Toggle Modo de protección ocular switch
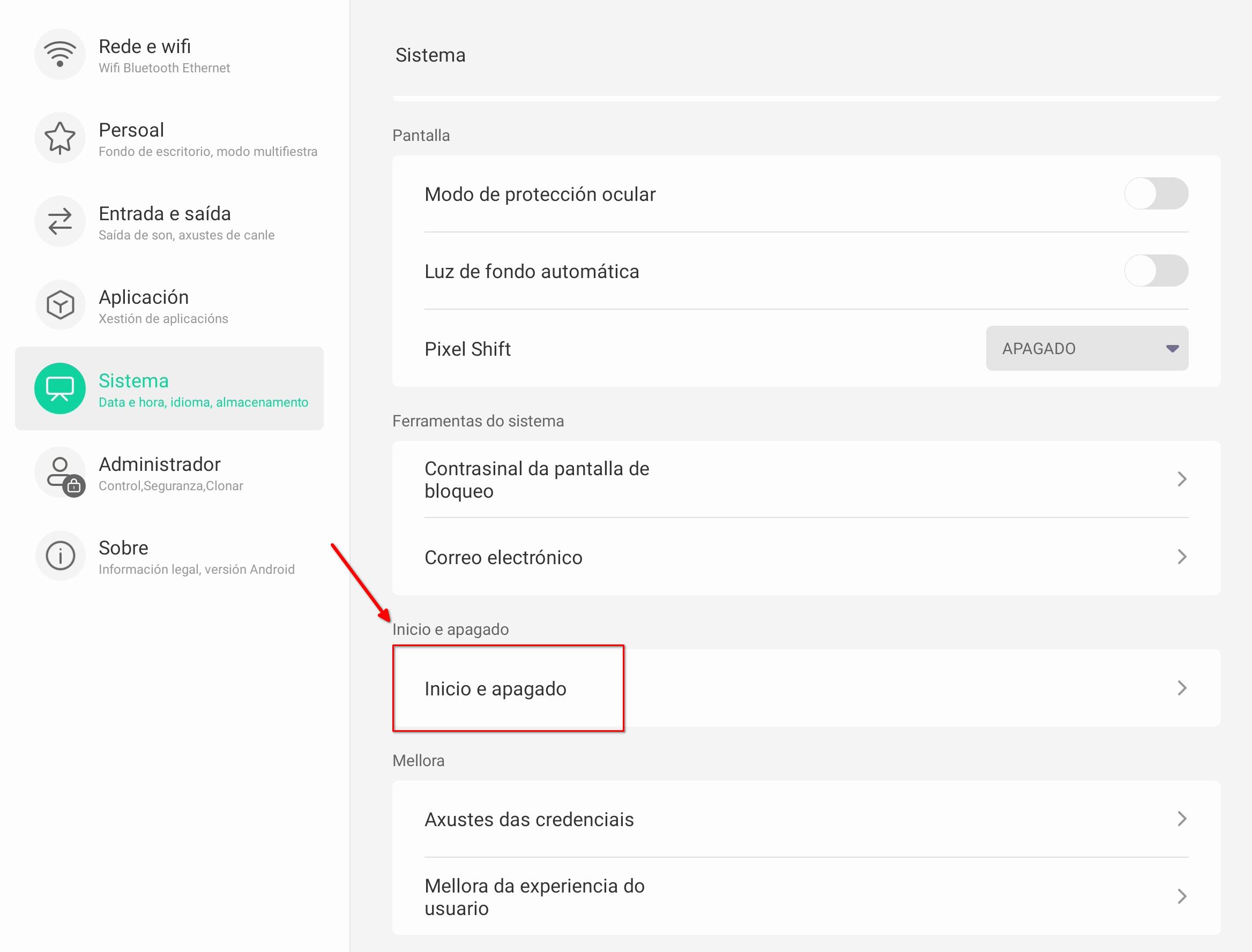Image resolution: width=1252 pixels, height=952 pixels. (1156, 194)
